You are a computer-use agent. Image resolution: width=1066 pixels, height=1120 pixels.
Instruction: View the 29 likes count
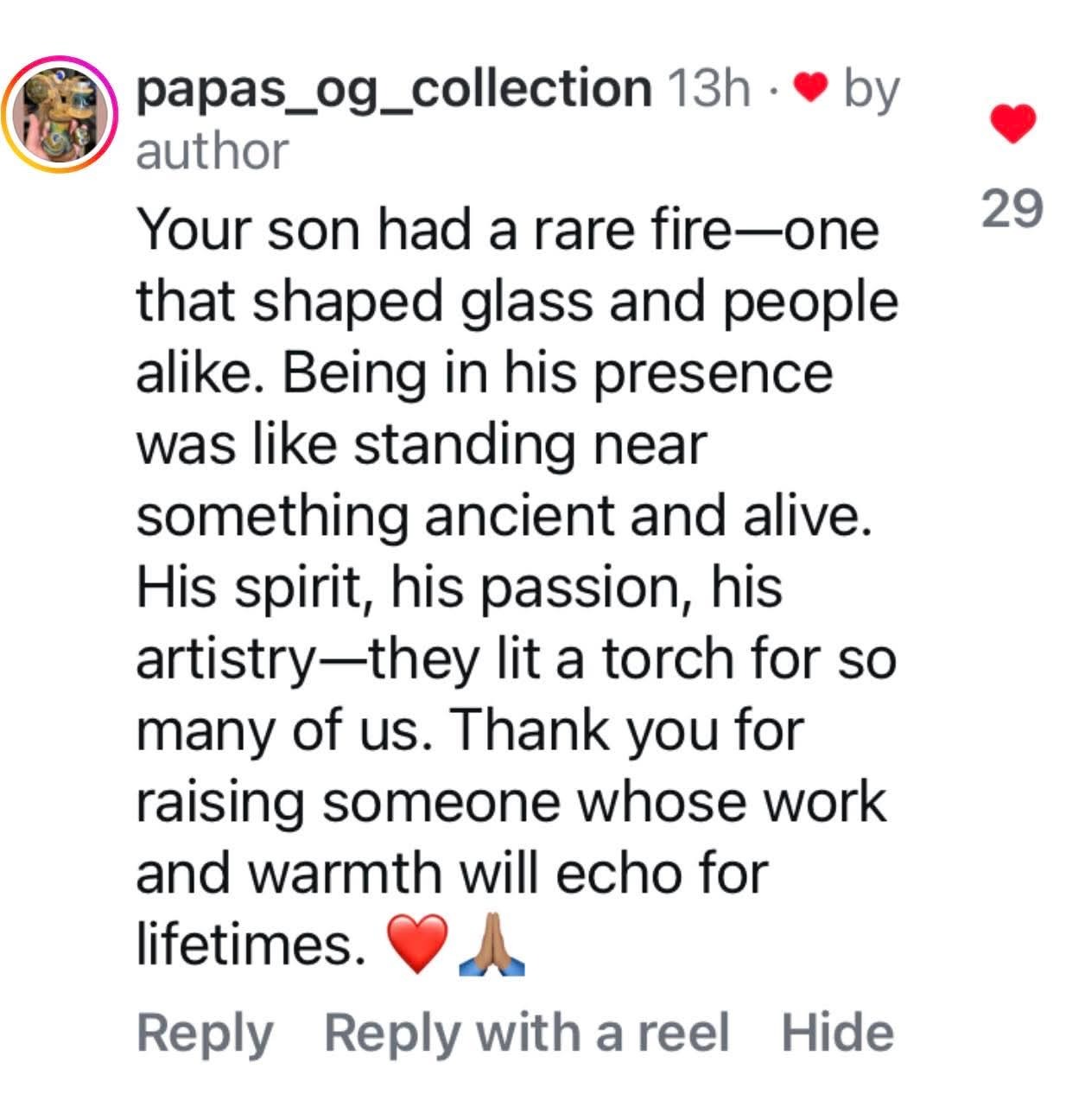click(1012, 208)
